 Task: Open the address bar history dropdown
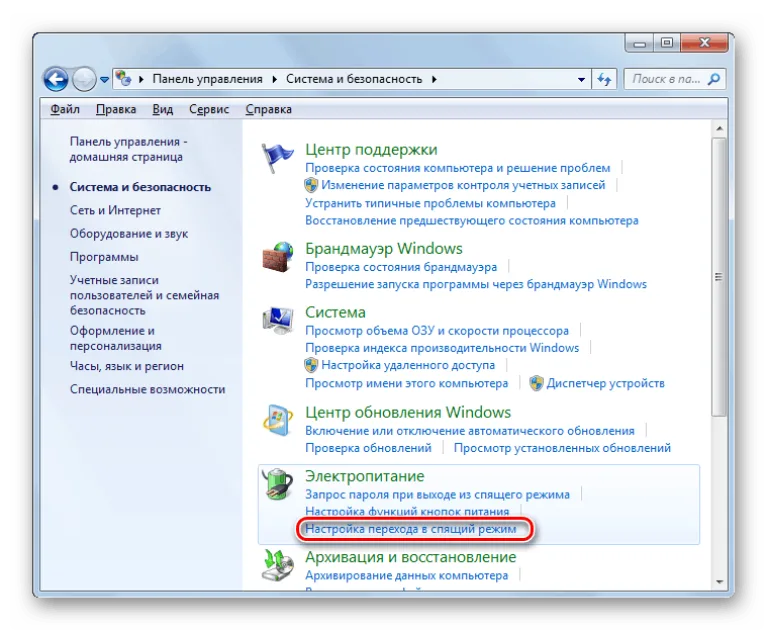pos(581,79)
